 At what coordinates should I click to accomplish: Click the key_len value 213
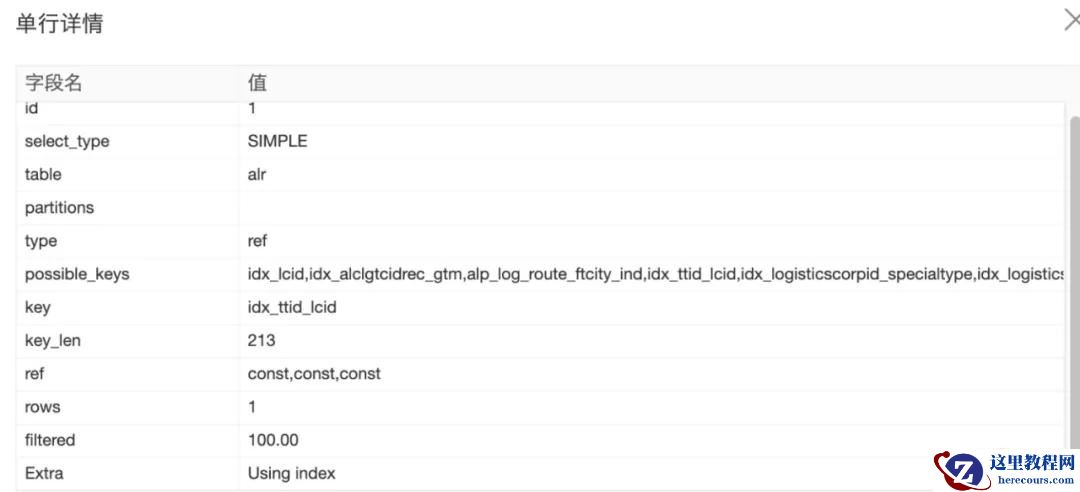click(261, 340)
